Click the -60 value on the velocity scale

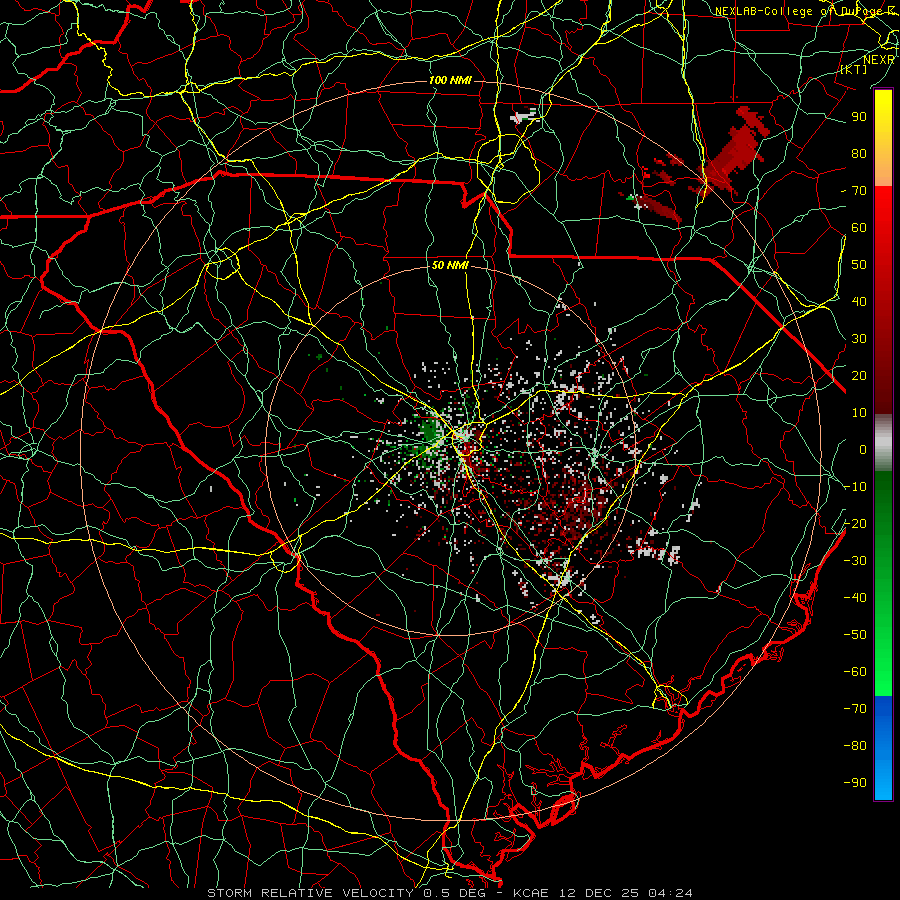pos(855,672)
